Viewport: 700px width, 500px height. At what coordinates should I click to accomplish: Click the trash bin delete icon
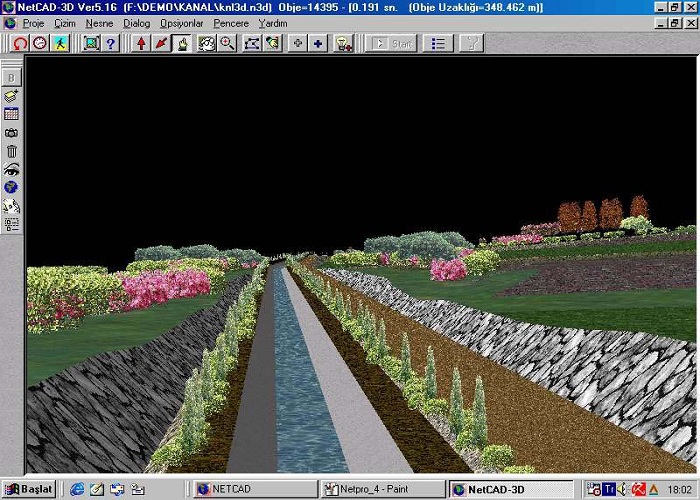click(11, 151)
